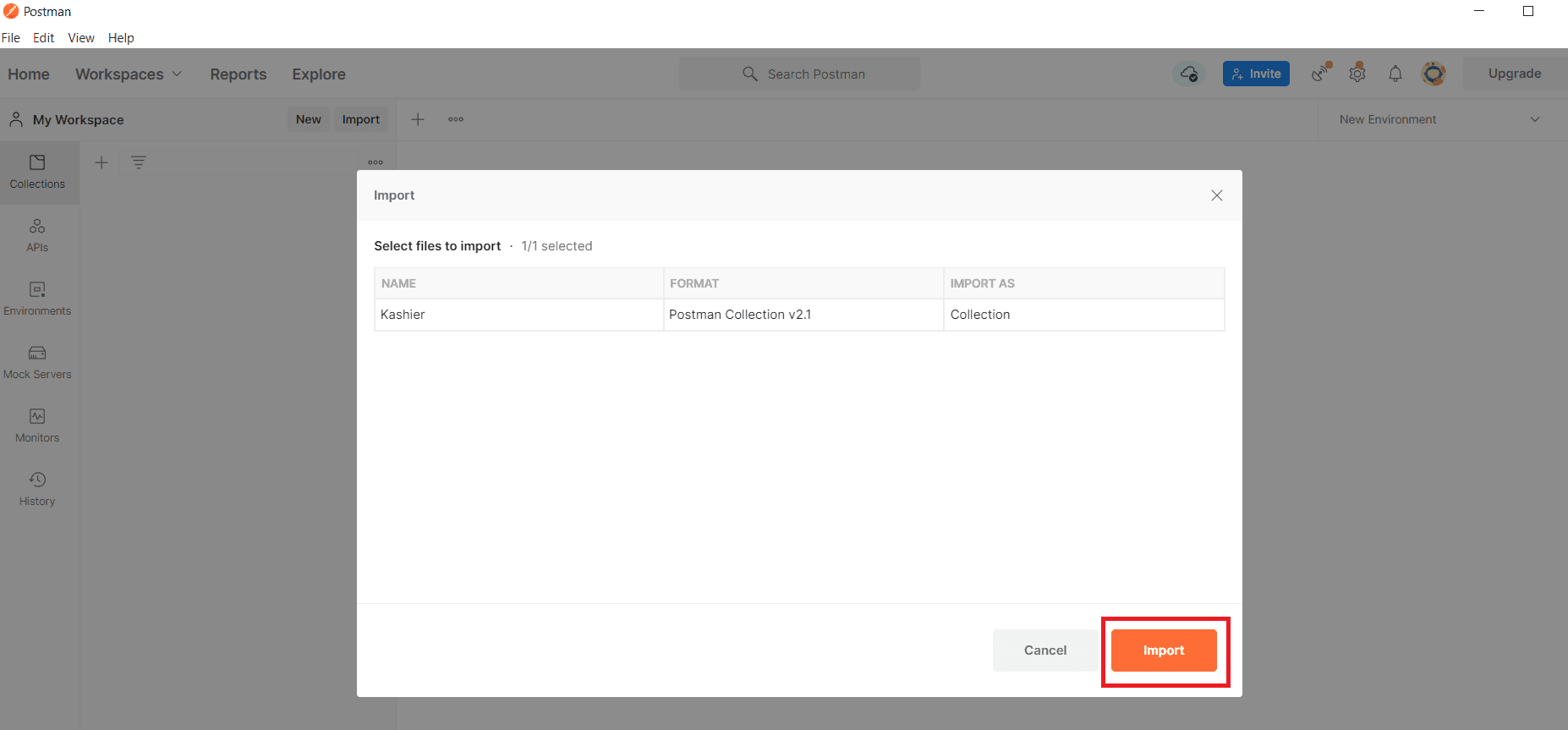Go to the Reports tab

point(238,74)
